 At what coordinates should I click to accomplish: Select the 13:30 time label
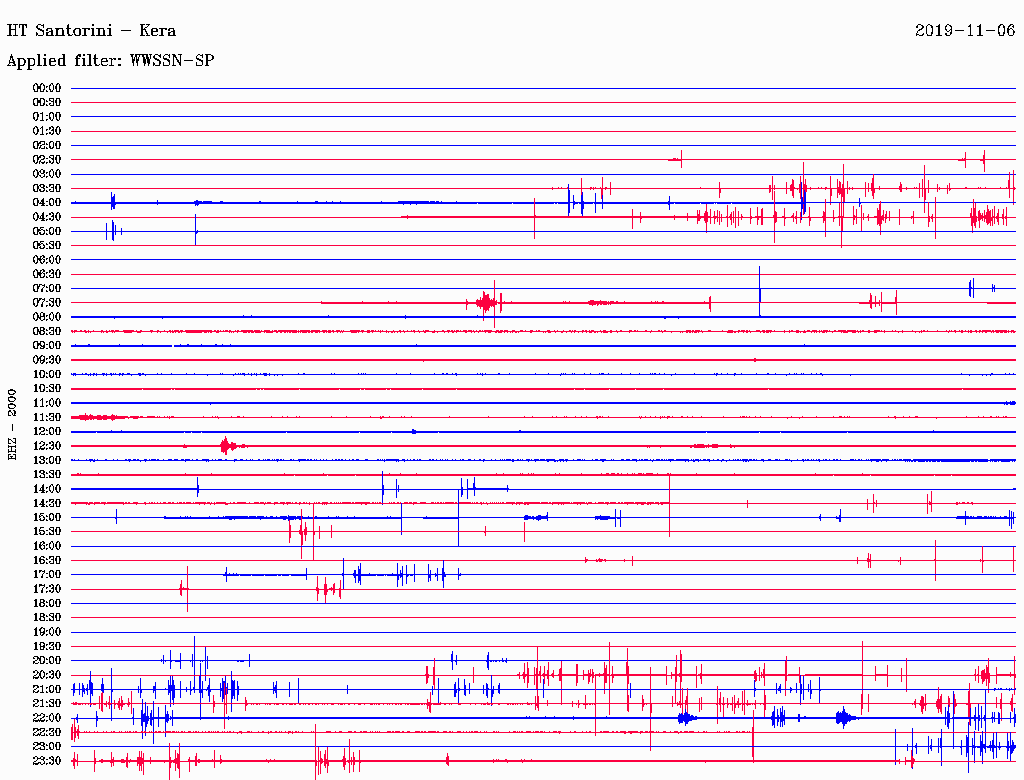[47, 475]
